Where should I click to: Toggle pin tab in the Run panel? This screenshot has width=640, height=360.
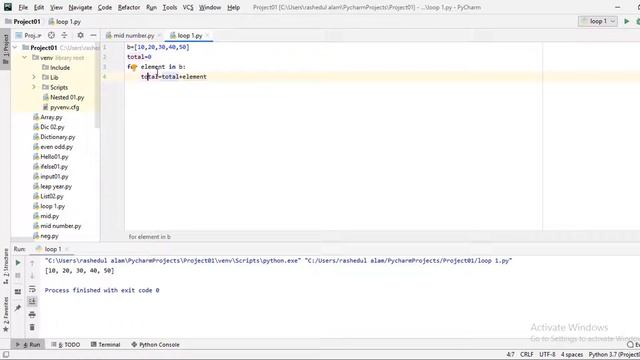coord(18,308)
